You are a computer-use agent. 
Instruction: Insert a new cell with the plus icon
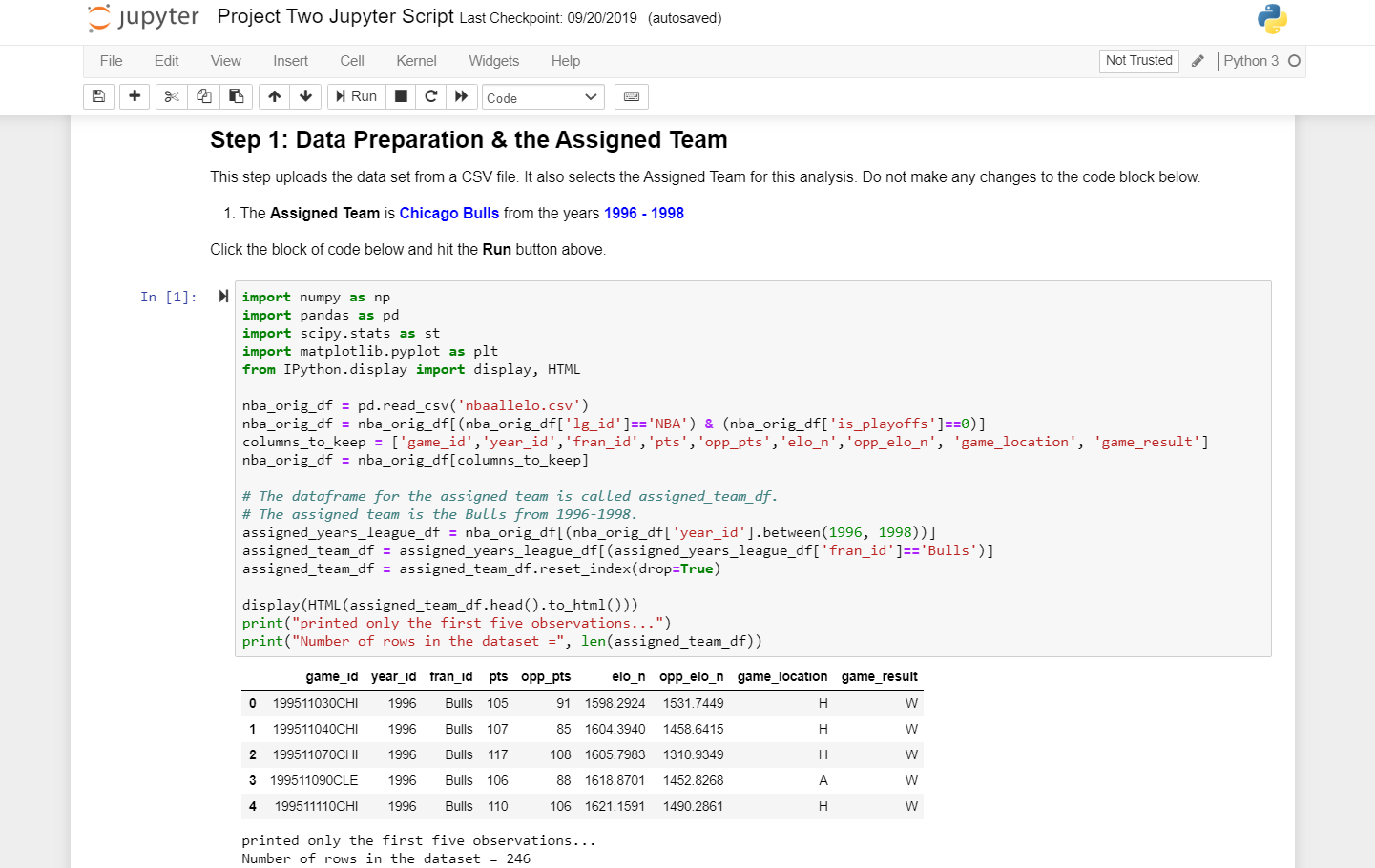135,96
